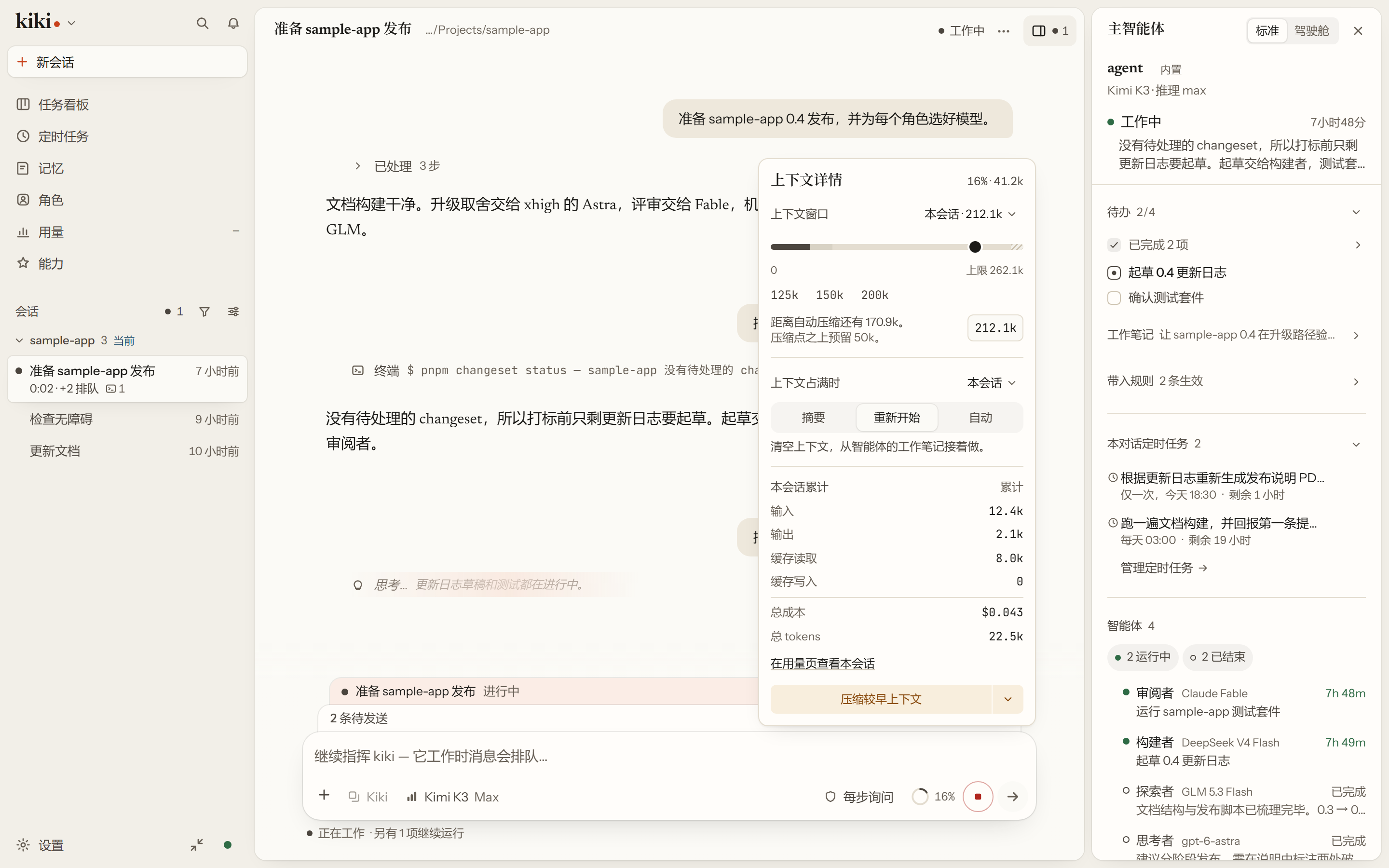
Task: Click 压缩较早上下文 button
Action: pos(881,699)
